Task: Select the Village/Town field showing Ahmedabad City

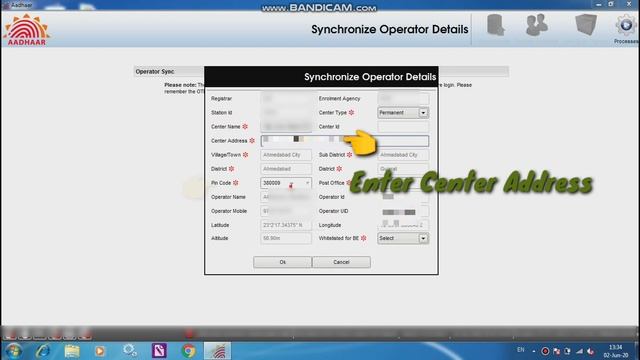Action: point(286,155)
